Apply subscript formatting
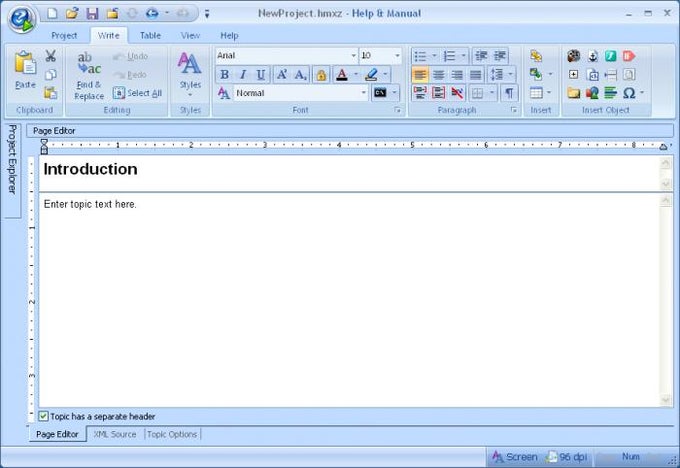680x468 pixels. [x=300, y=75]
